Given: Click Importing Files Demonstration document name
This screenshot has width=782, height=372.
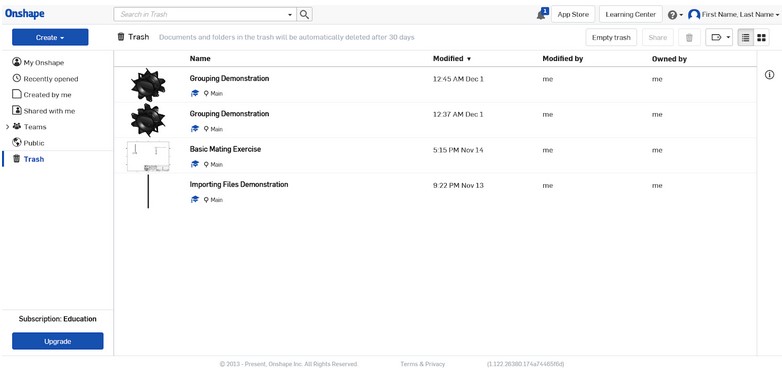Looking at the screenshot, I should point(239,185).
